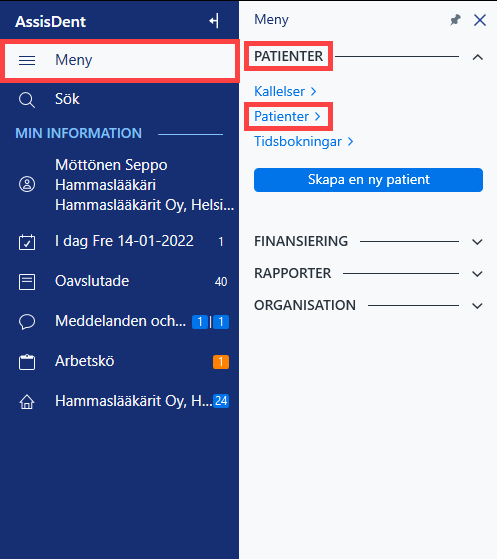Click the Sök magnifying glass icon

click(27, 100)
